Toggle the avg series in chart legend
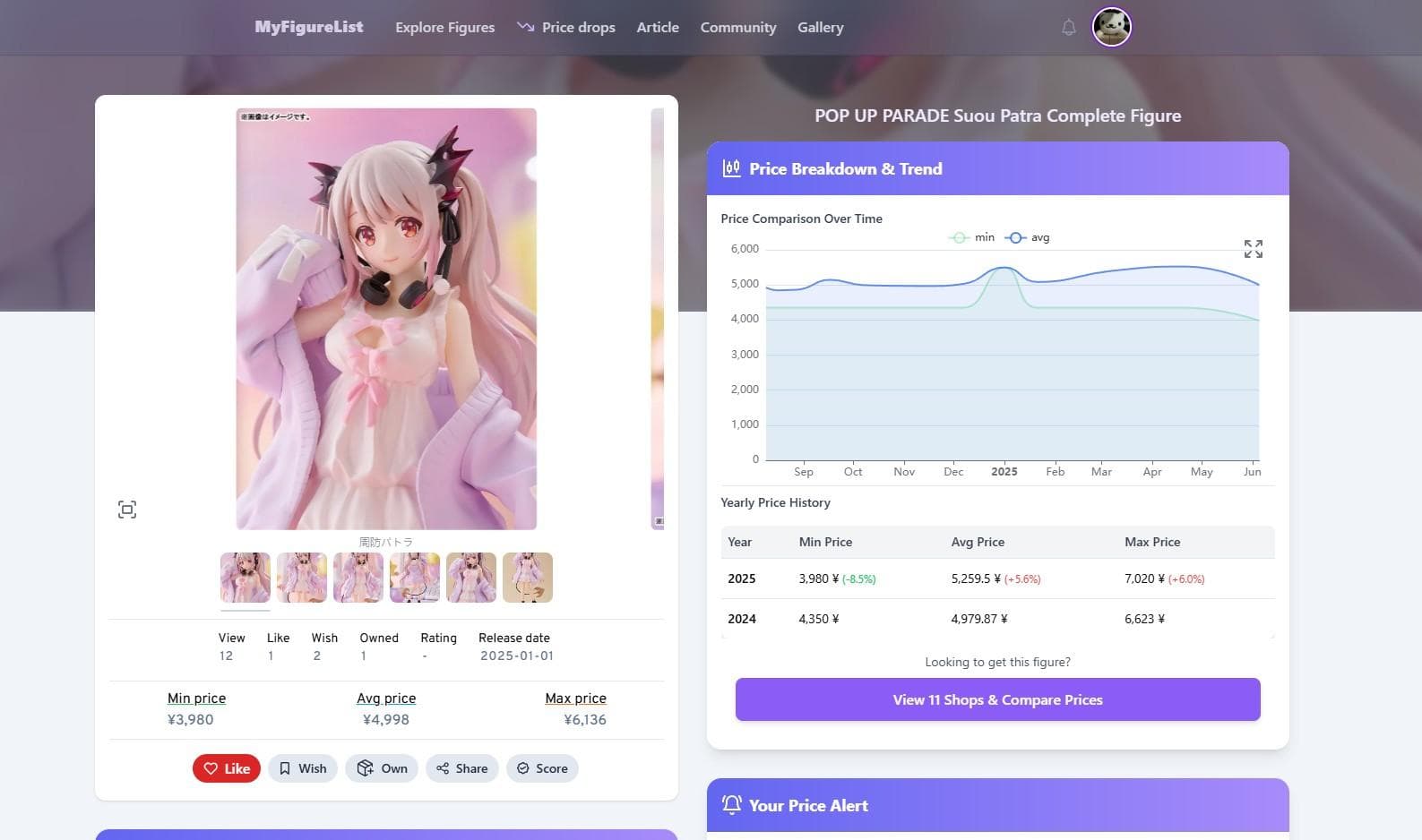 tap(1028, 237)
